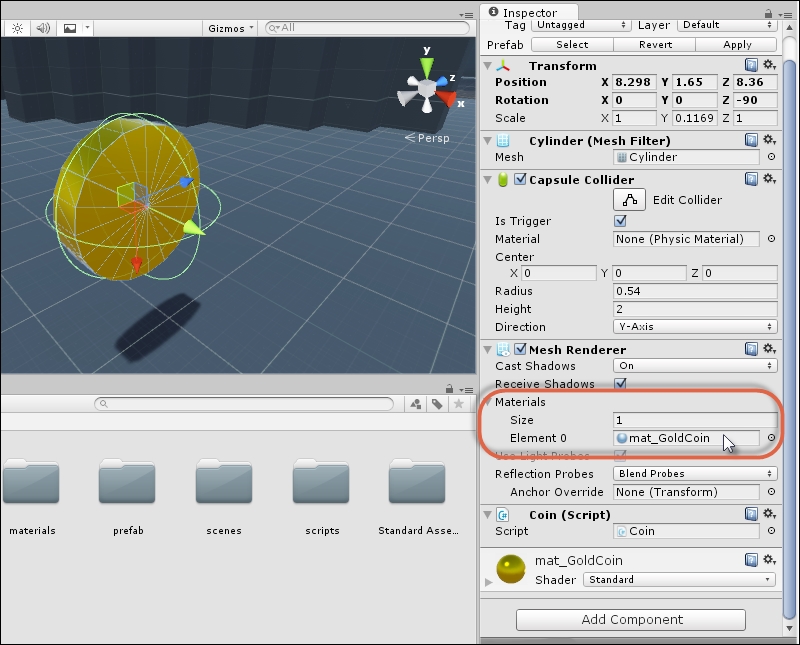Switch to the Inspector tab
This screenshot has height=645, width=800.
(x=528, y=12)
